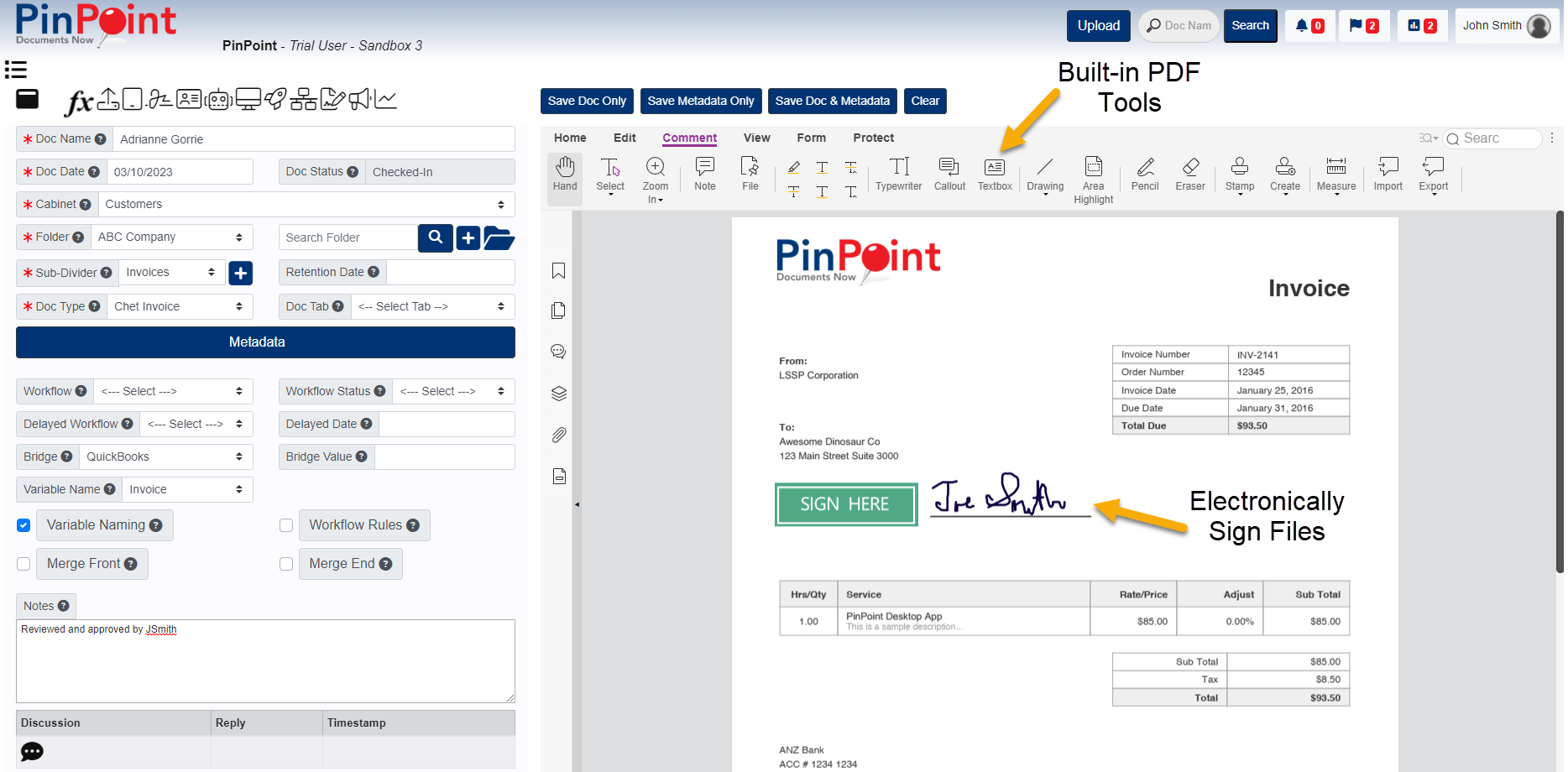Select the Callout annotation tool
1568x772 pixels.
click(949, 175)
